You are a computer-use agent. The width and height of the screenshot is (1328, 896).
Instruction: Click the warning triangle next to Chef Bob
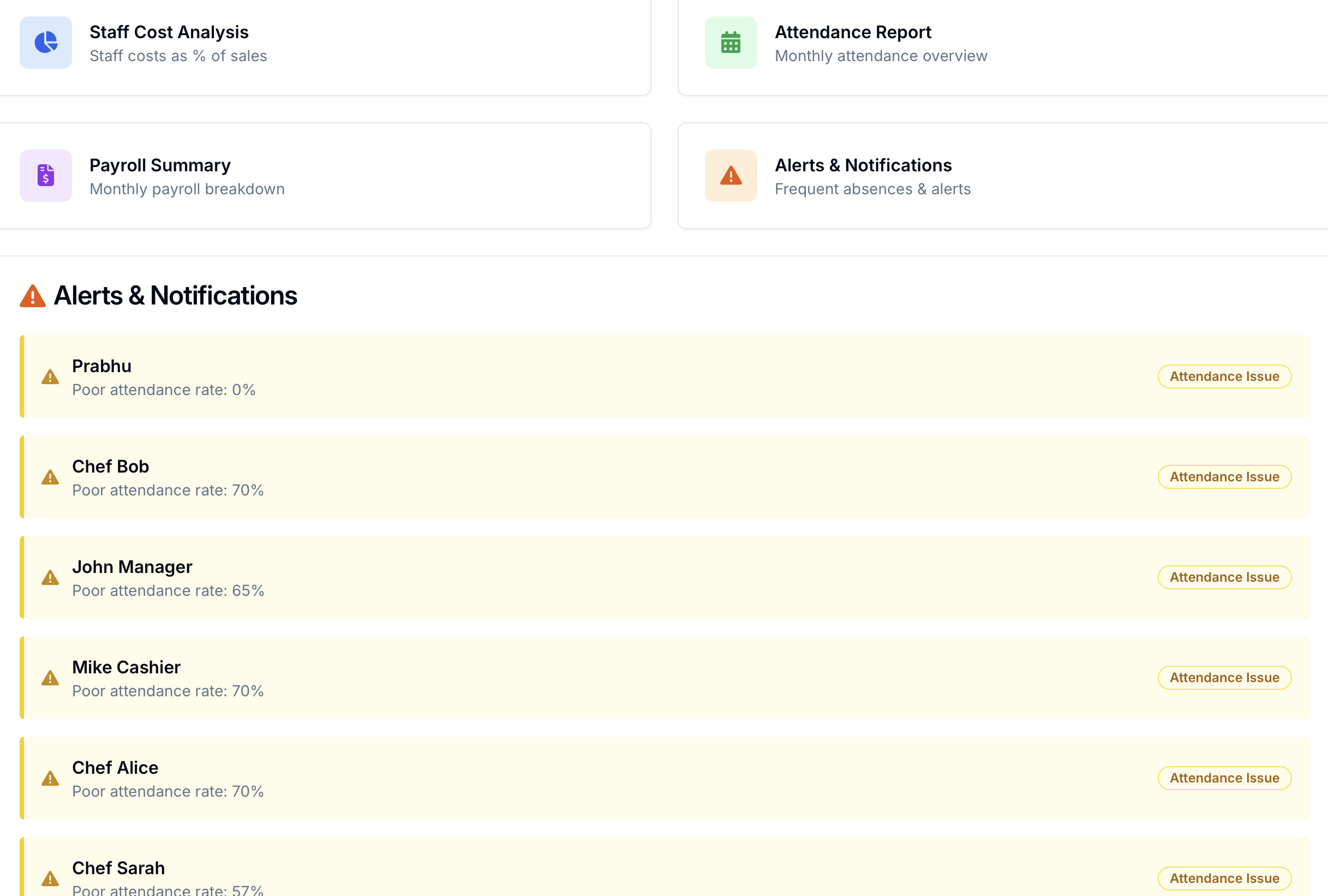click(50, 477)
